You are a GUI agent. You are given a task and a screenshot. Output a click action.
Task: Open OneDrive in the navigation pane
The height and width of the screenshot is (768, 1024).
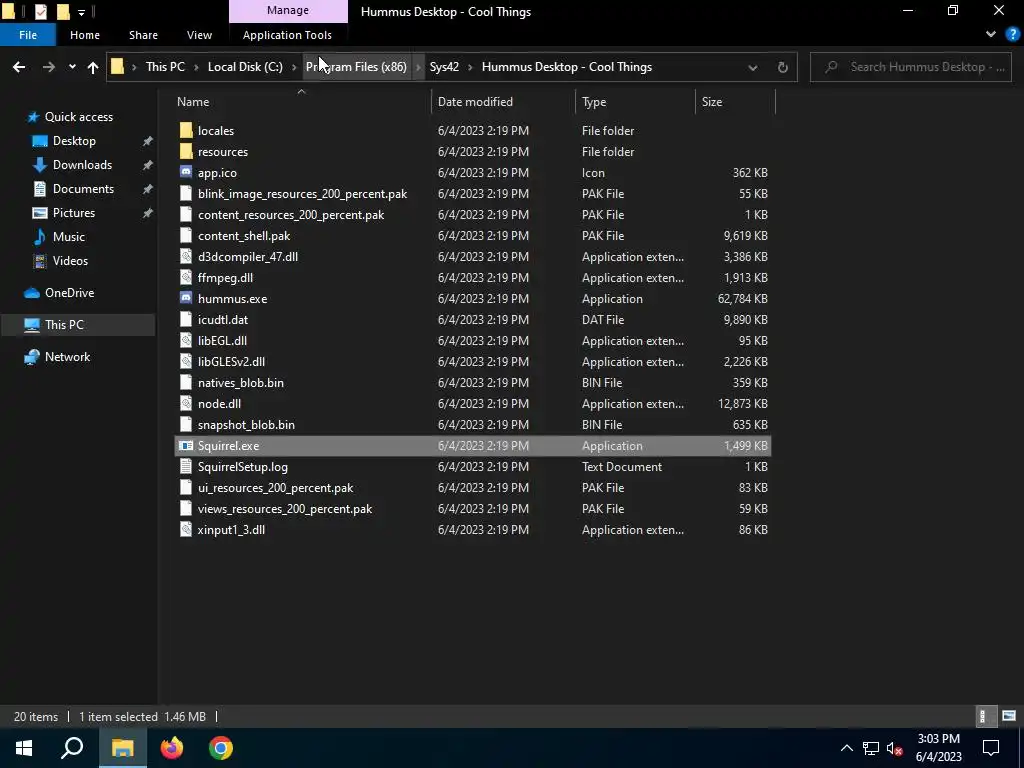click(69, 293)
